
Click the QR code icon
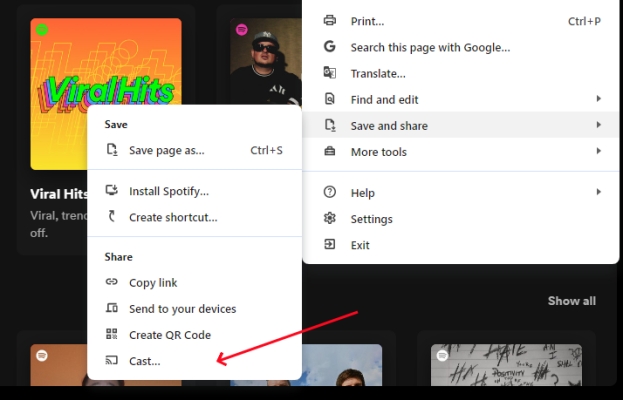pyautogui.click(x=112, y=334)
